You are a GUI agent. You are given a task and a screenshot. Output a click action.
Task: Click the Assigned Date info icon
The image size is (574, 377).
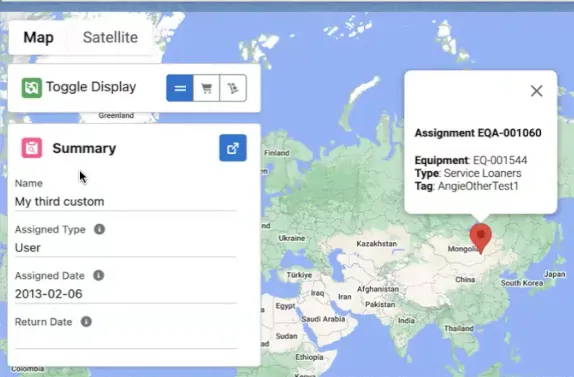pos(98,275)
